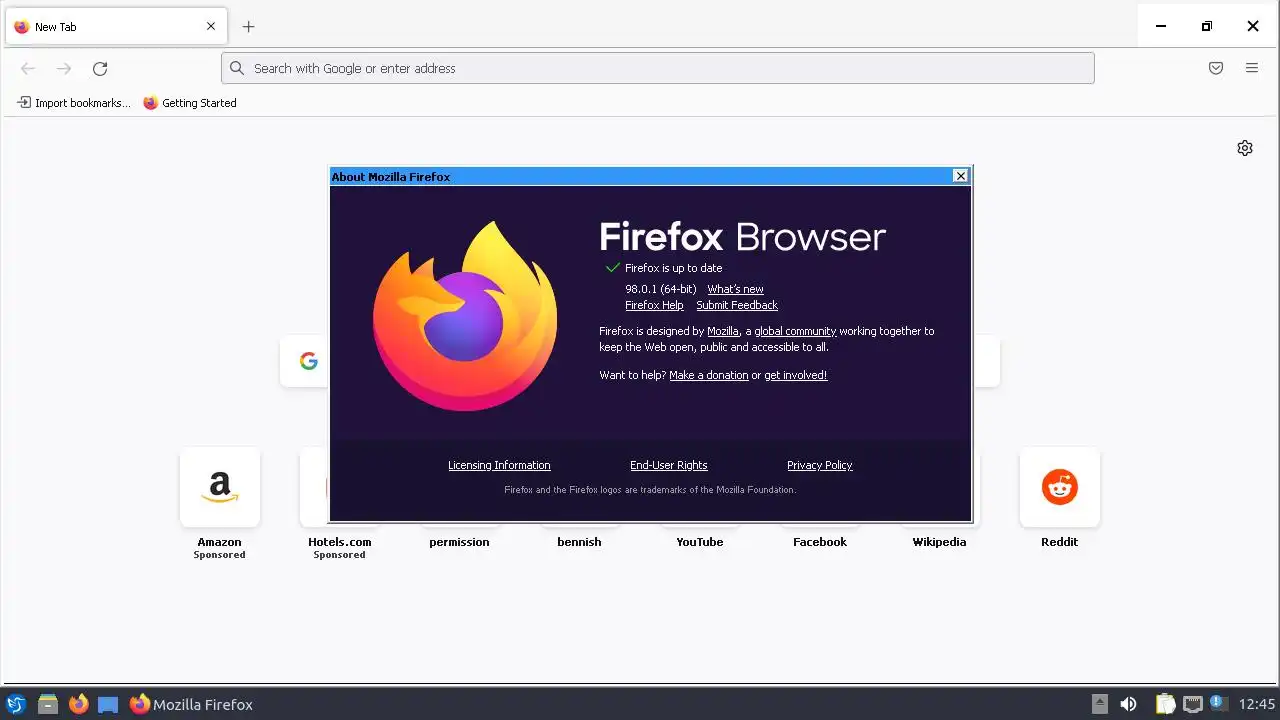This screenshot has height=720, width=1280.
Task: Open the What's new link
Action: click(735, 289)
